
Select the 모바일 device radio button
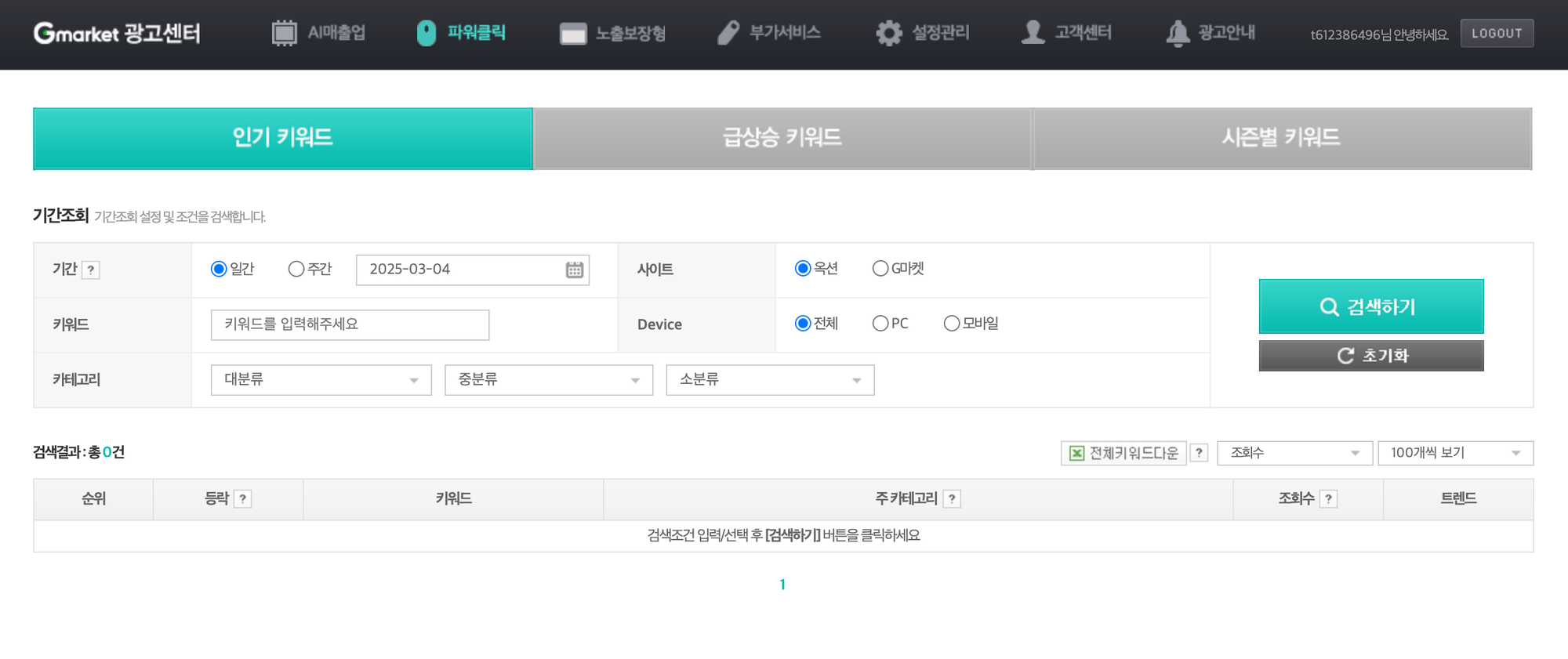click(x=952, y=324)
